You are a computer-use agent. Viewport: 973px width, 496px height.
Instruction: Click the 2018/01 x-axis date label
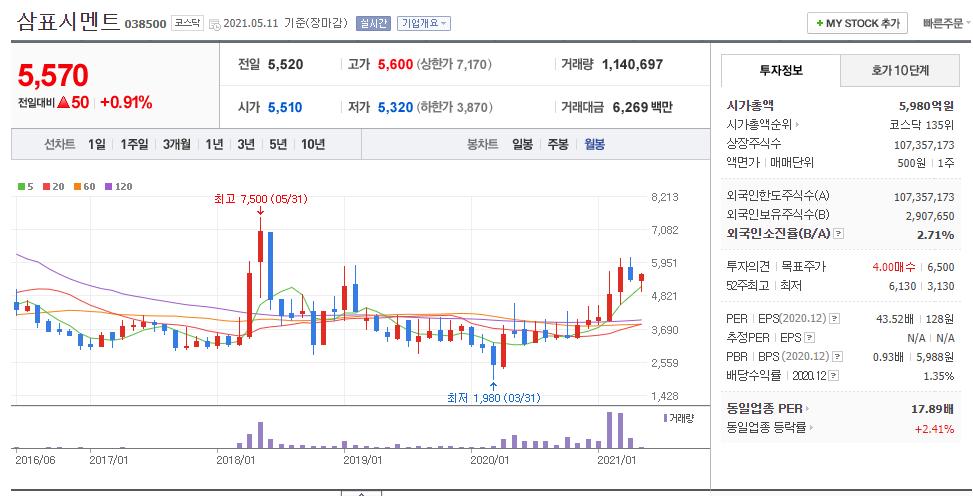click(236, 460)
